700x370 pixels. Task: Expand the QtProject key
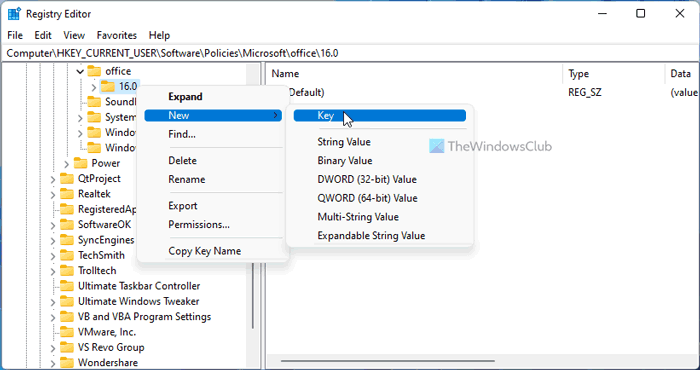53,179
